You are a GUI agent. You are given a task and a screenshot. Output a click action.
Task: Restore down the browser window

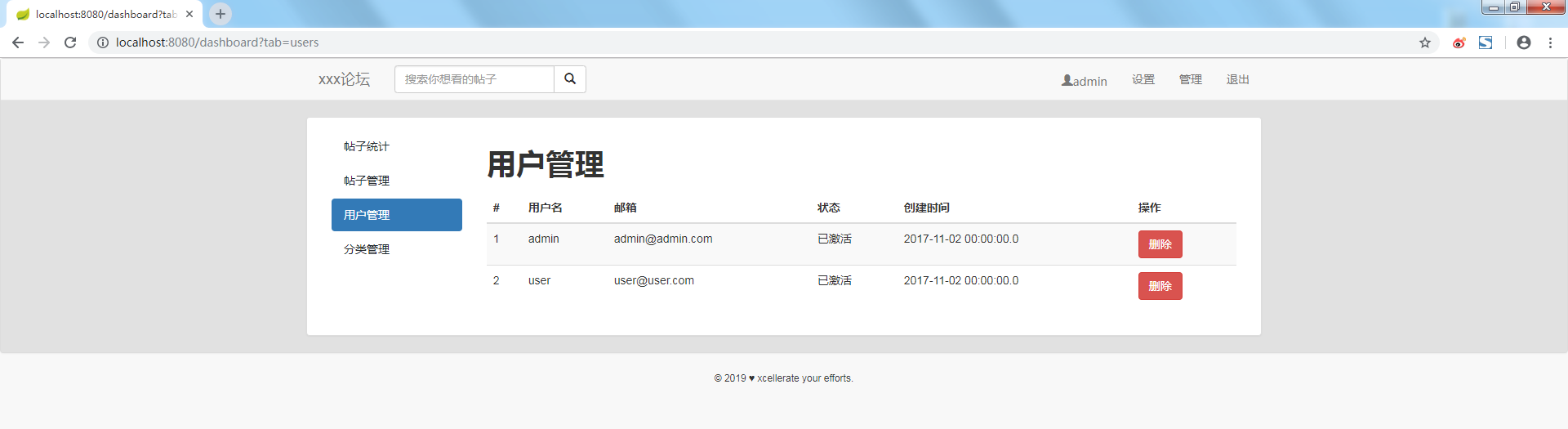(x=1514, y=7)
